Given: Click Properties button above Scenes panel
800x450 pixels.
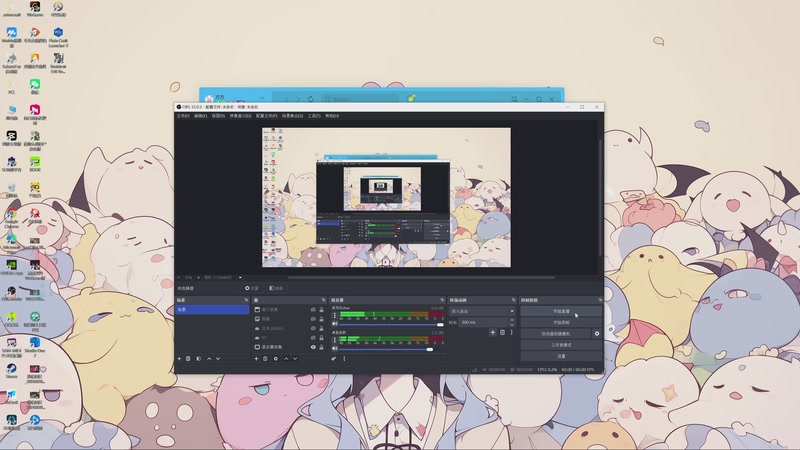Looking at the screenshot, I should click(x=252, y=288).
